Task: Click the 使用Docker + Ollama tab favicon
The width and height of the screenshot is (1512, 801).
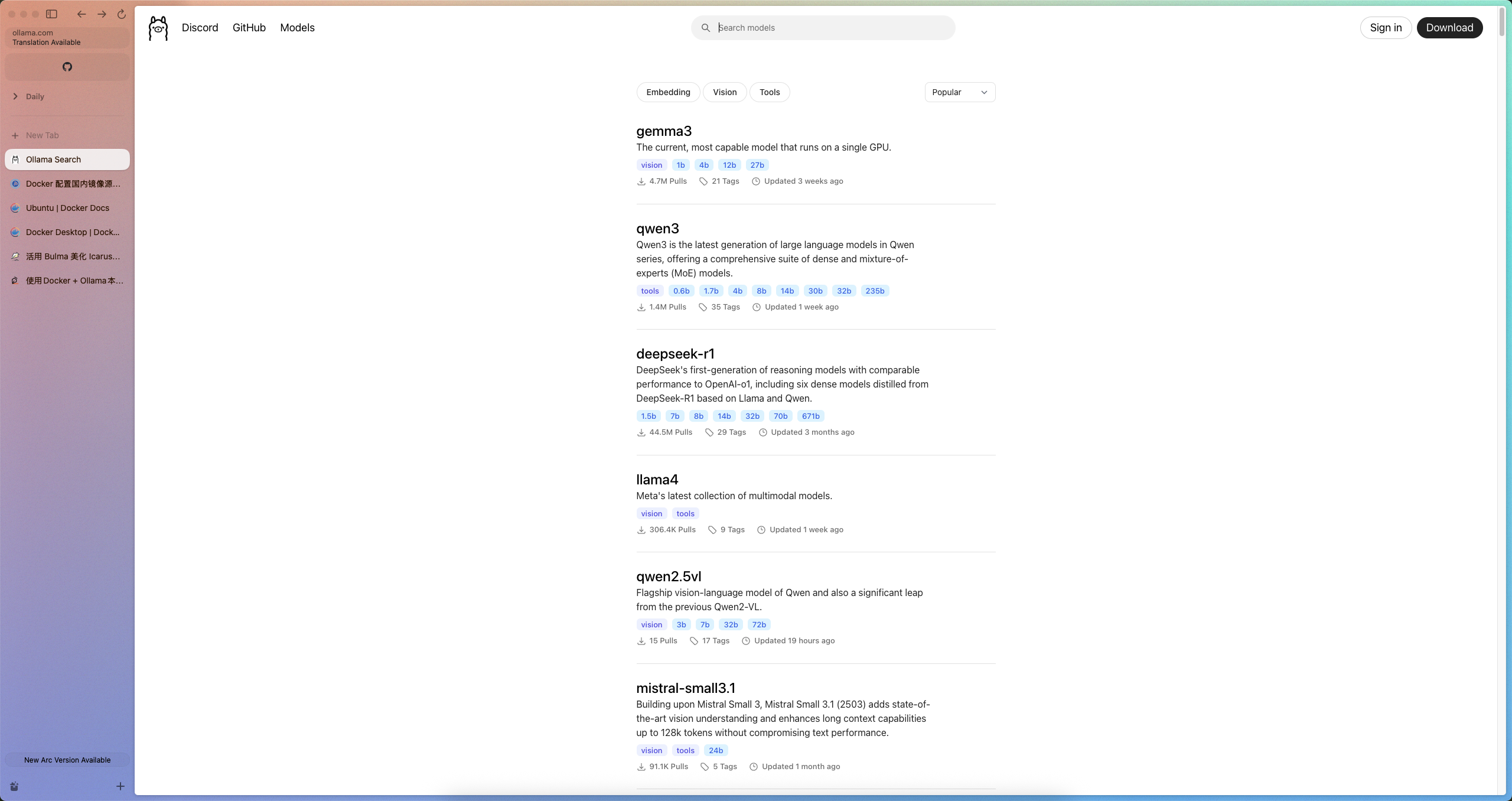Action: pyautogui.click(x=16, y=281)
